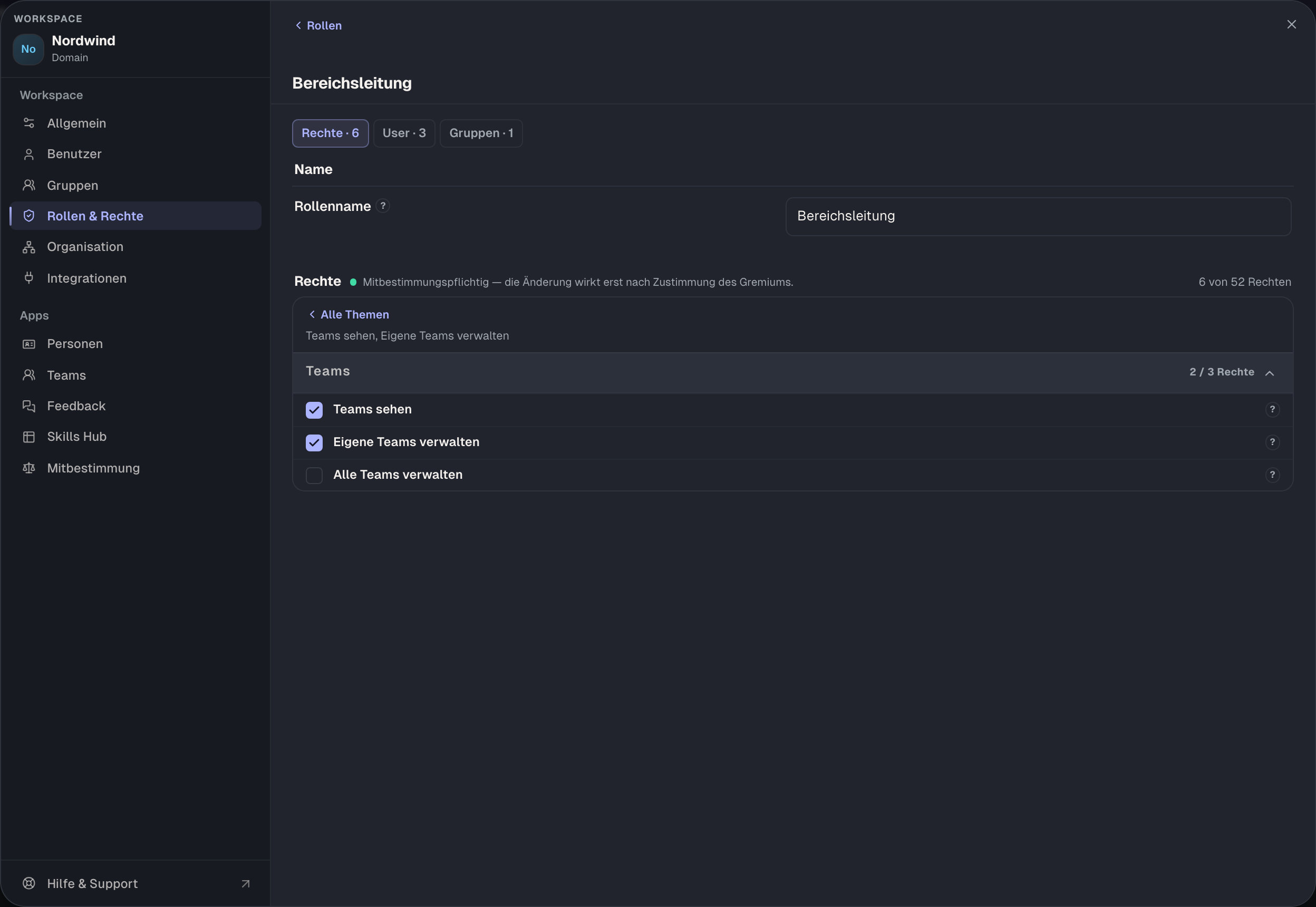Click the Mitbestimmung scales icon

[29, 468]
